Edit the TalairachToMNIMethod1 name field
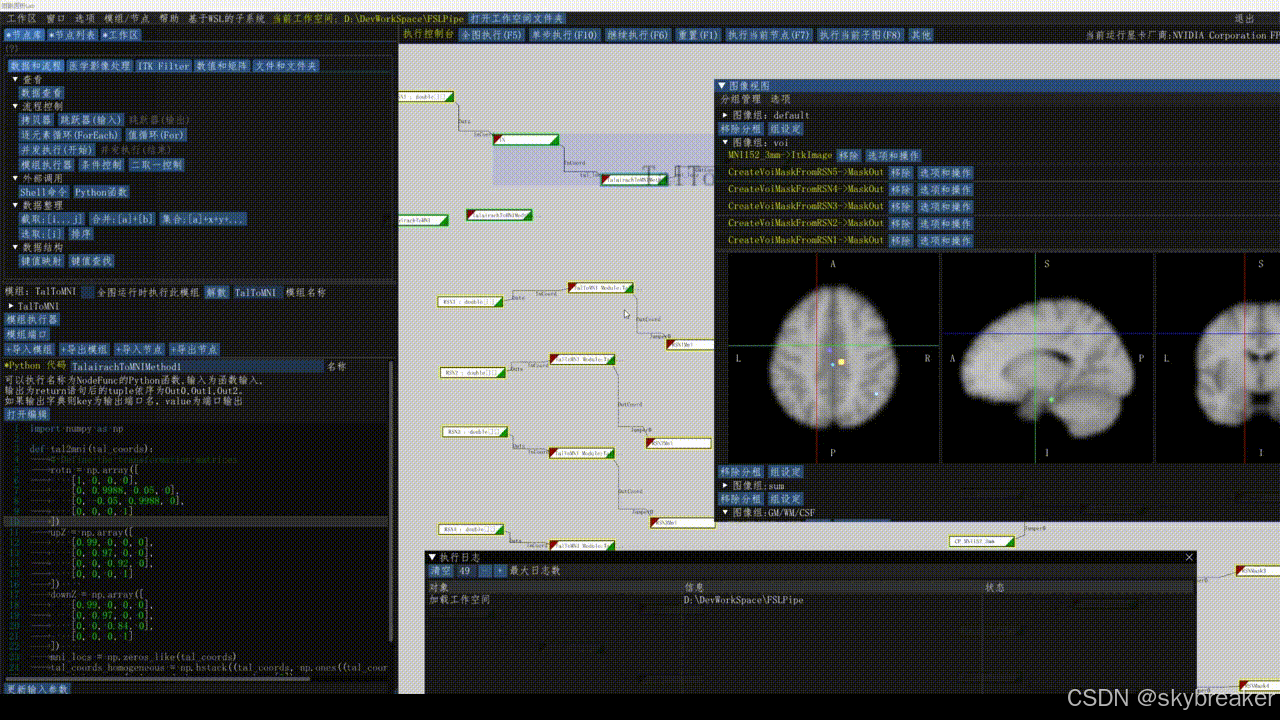Screen dimensions: 1280x720 coord(196,367)
